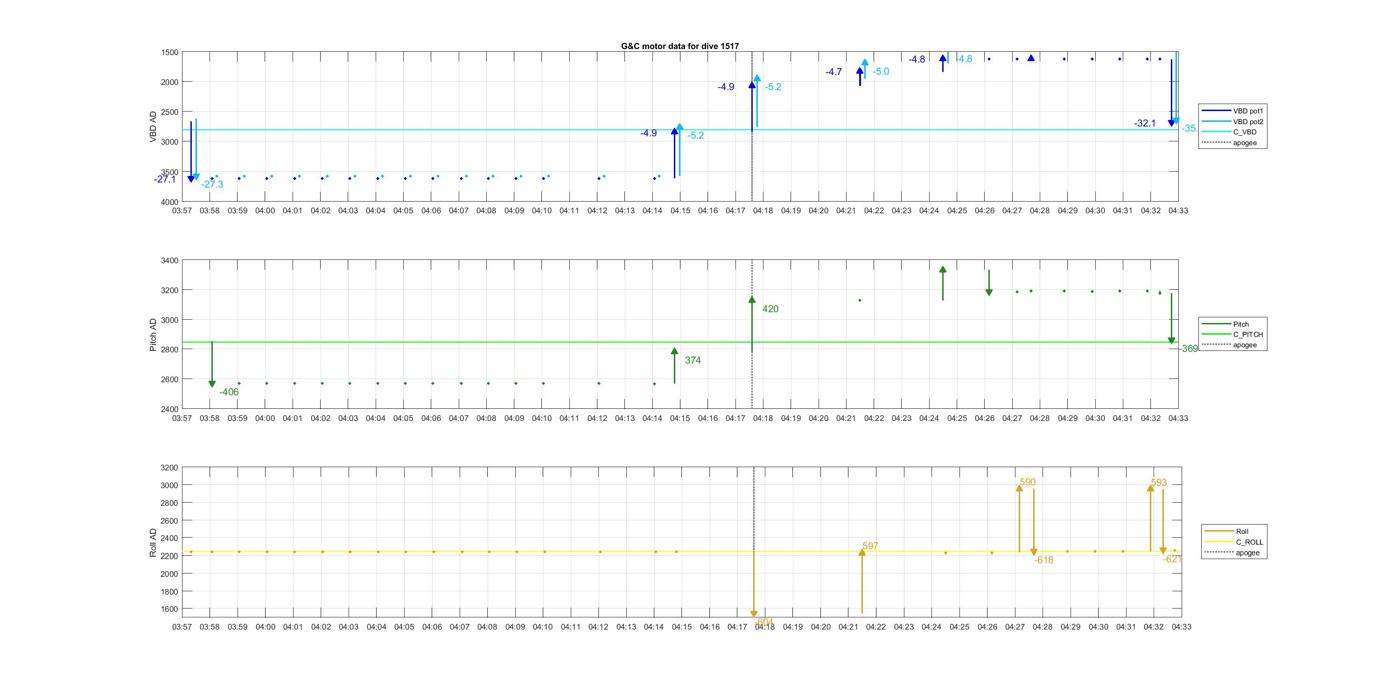The height and width of the screenshot is (693, 1400).
Task: Click the 'Pitch AD' y-axis label
Action: tap(153, 335)
